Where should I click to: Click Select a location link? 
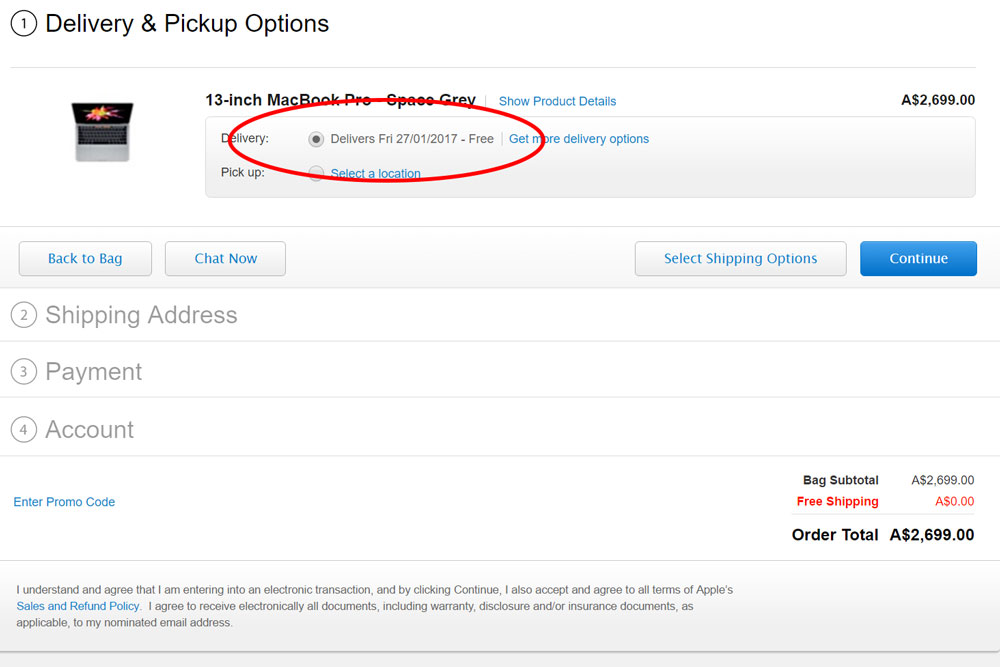coord(375,173)
